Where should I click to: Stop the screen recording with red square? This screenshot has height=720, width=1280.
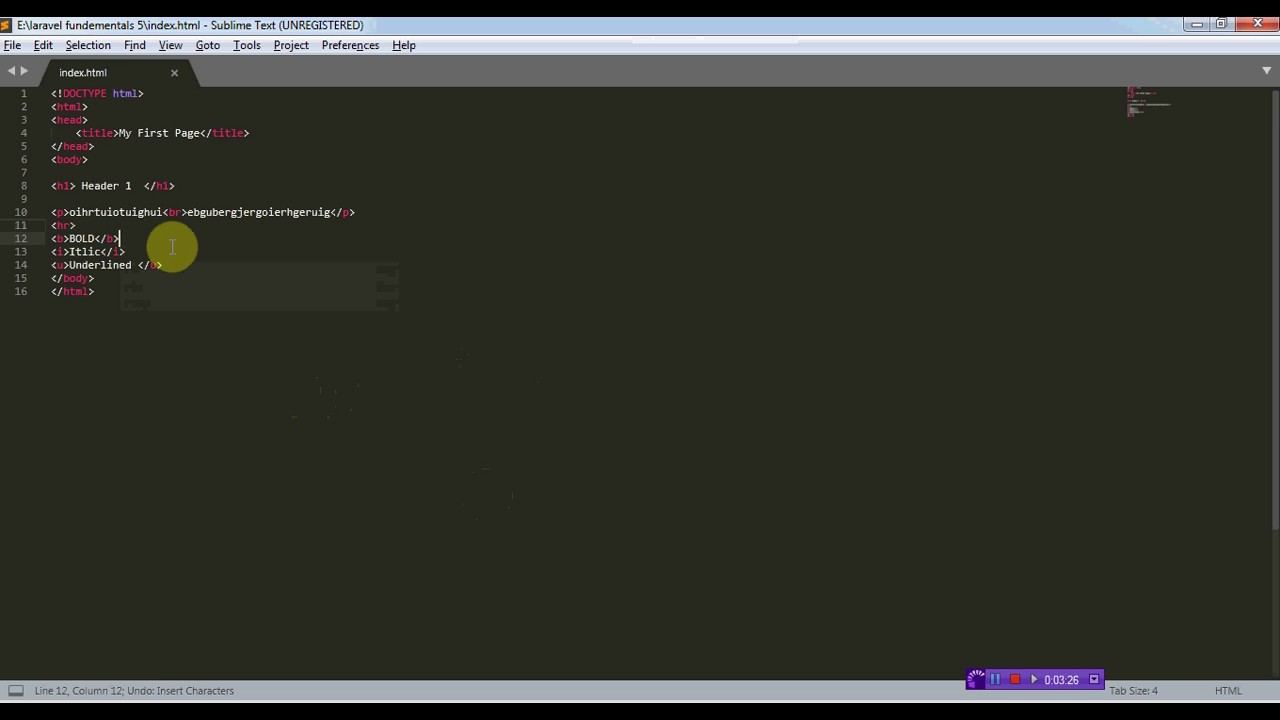click(1014, 680)
